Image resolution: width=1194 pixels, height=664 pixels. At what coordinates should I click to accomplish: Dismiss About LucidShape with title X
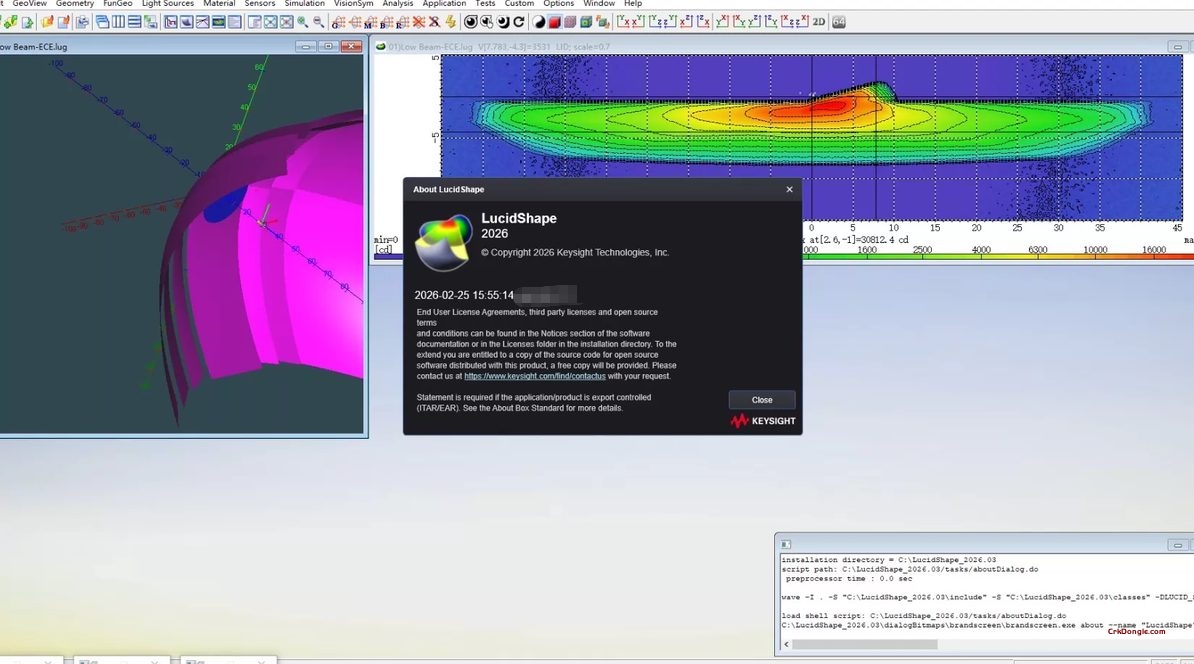tap(789, 190)
